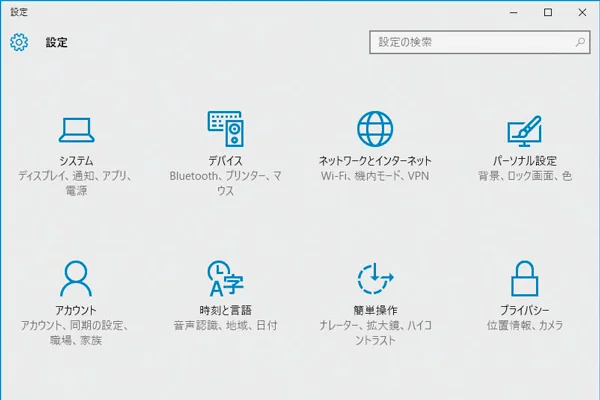Open the アカウント person icon
The image size is (600, 400).
[x=76, y=278]
